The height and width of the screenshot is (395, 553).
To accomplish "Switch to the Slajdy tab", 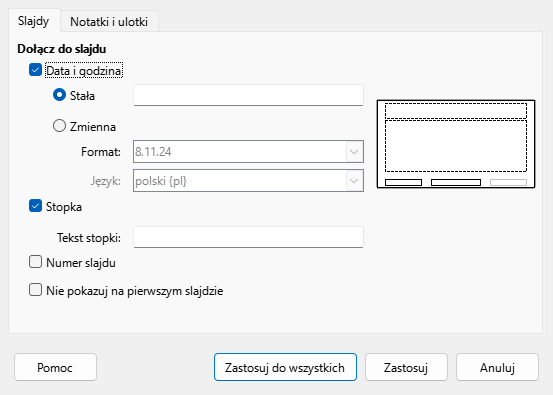I will pos(34,21).
